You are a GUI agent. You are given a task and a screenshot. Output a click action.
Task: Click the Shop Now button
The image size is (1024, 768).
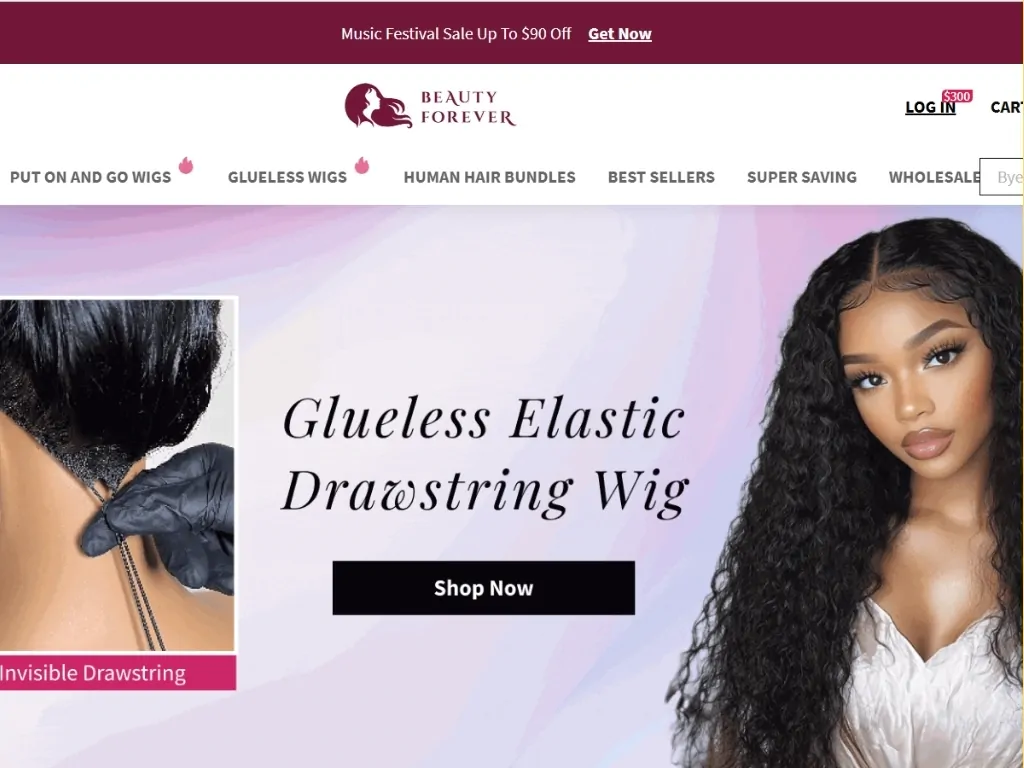pos(483,588)
